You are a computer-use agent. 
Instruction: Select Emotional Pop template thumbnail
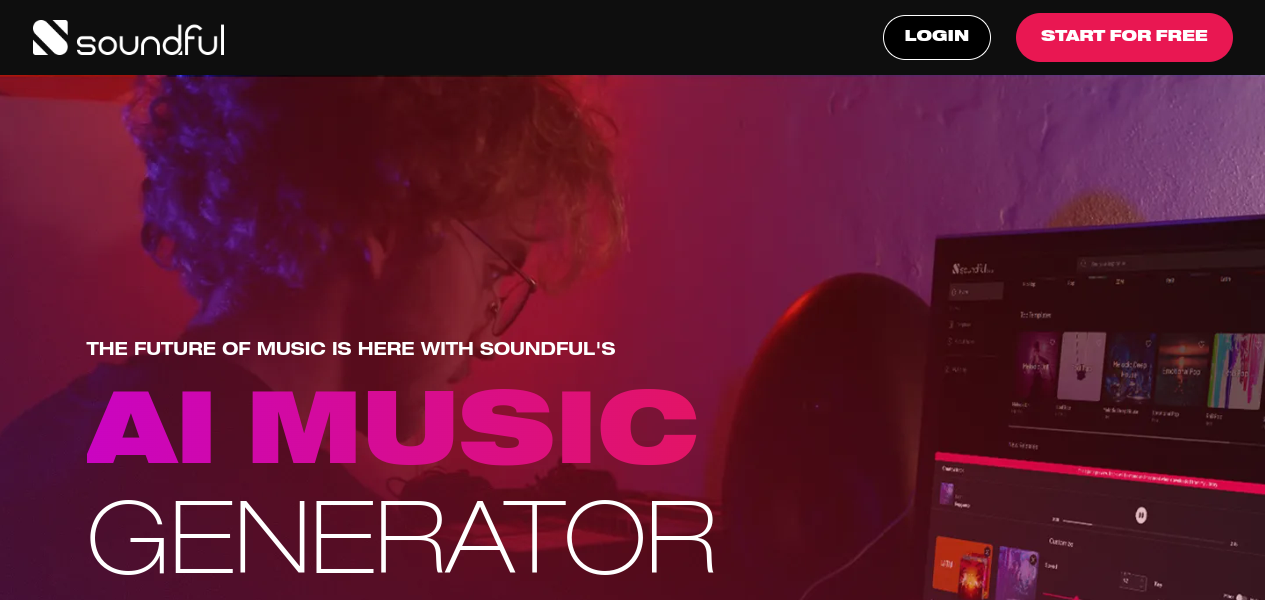[1180, 369]
